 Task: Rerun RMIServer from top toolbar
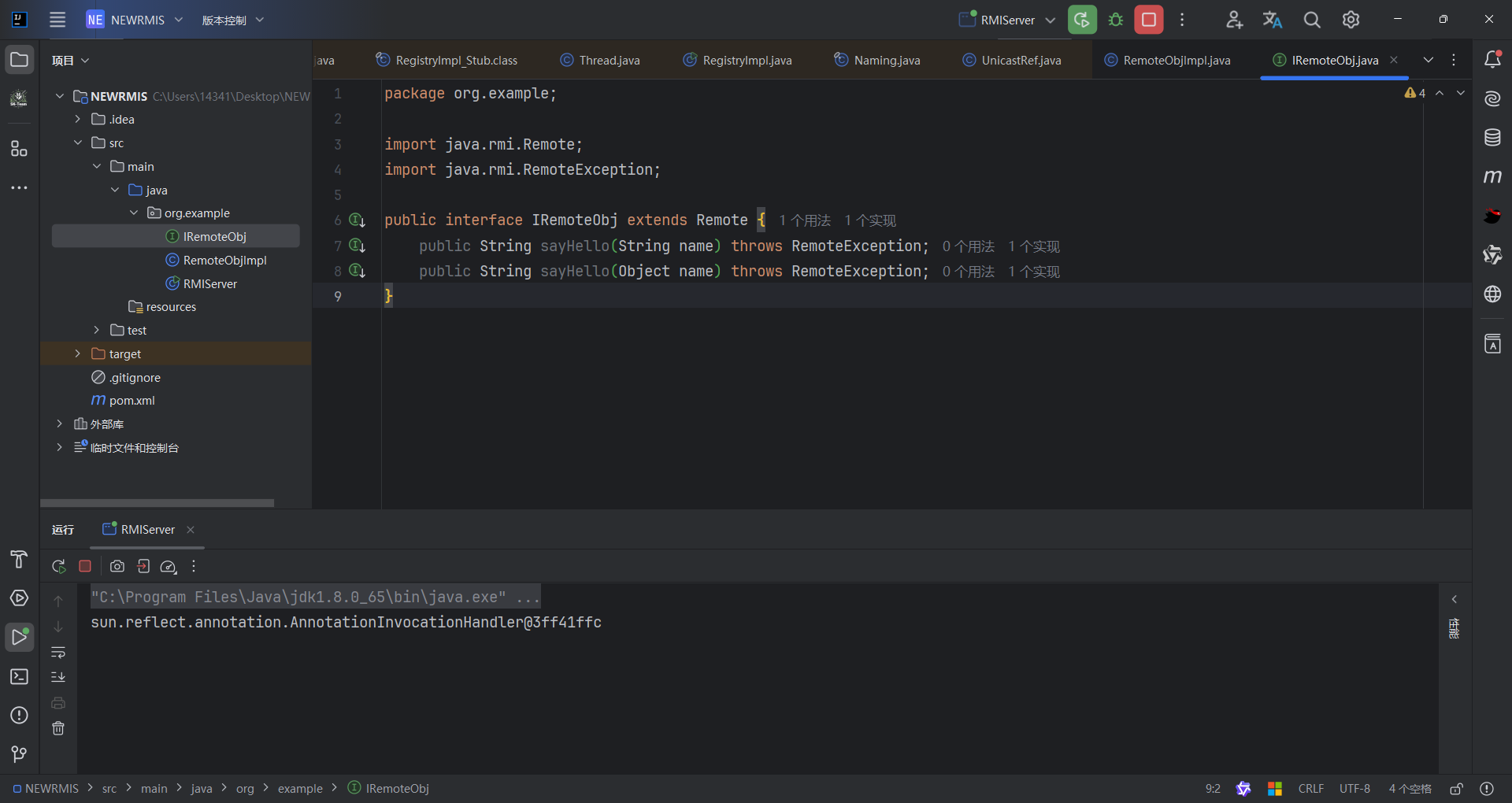1082,20
